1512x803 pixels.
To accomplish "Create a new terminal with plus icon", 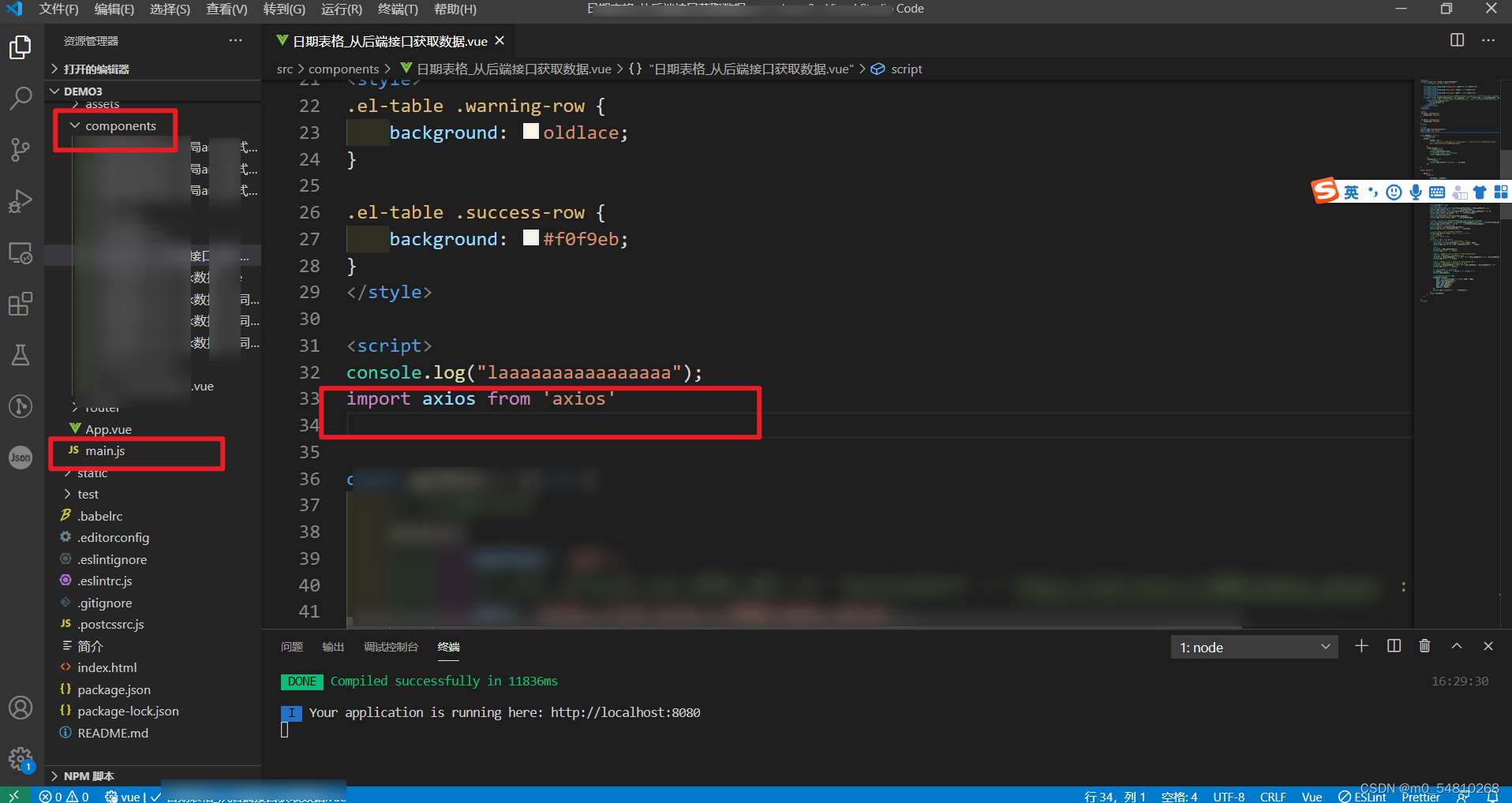I will point(1361,646).
